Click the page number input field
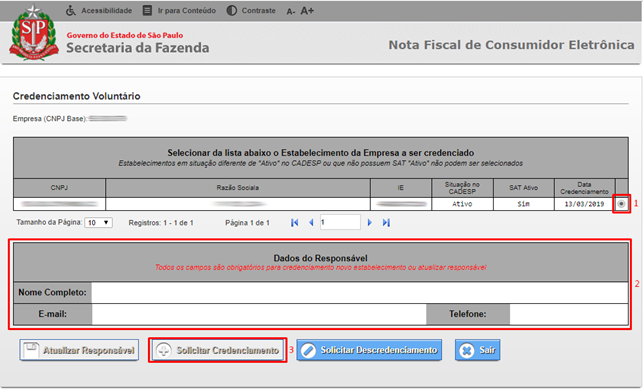The image size is (643, 389). [340, 222]
